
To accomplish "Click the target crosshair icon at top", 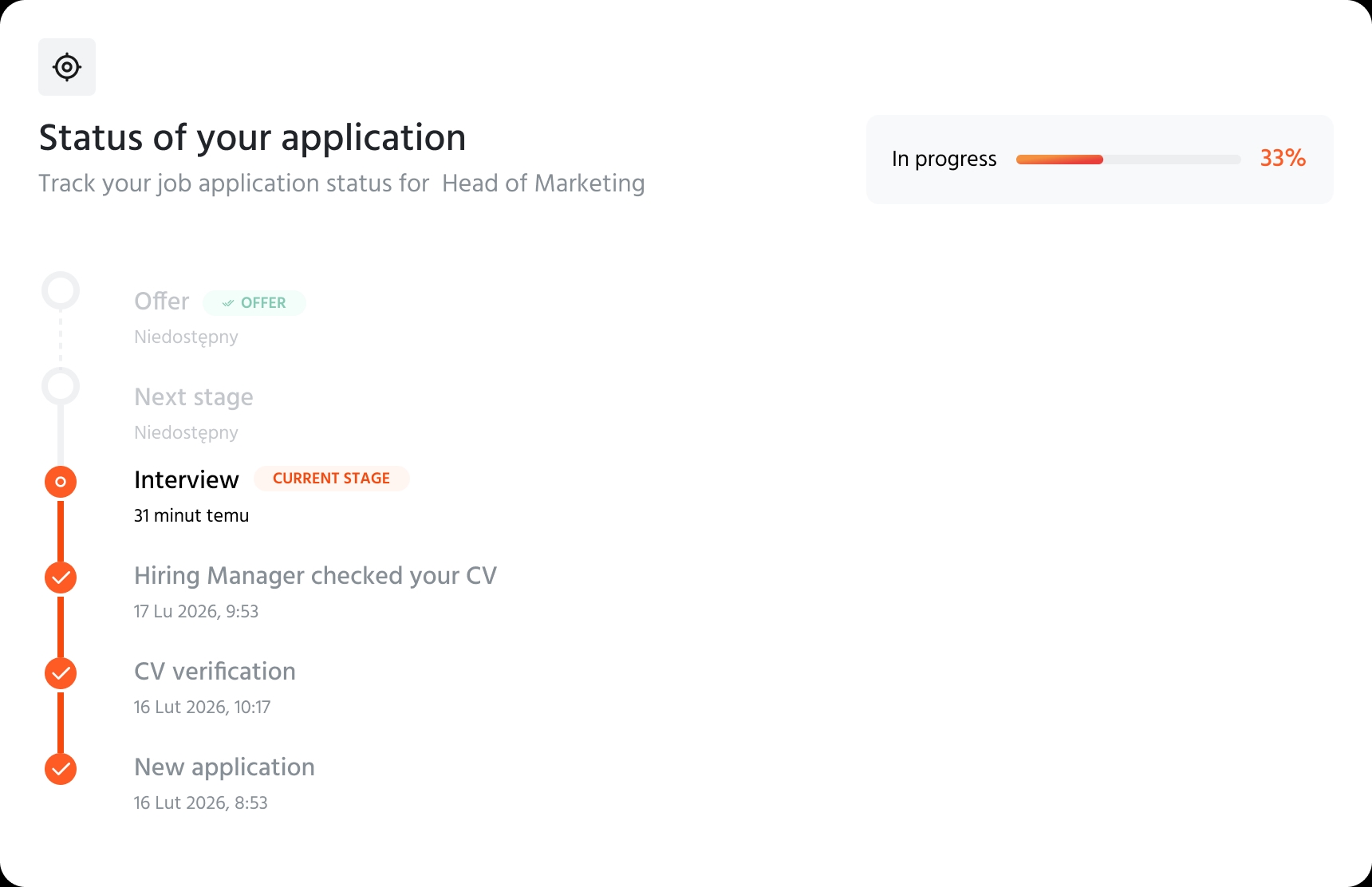I will (x=67, y=67).
